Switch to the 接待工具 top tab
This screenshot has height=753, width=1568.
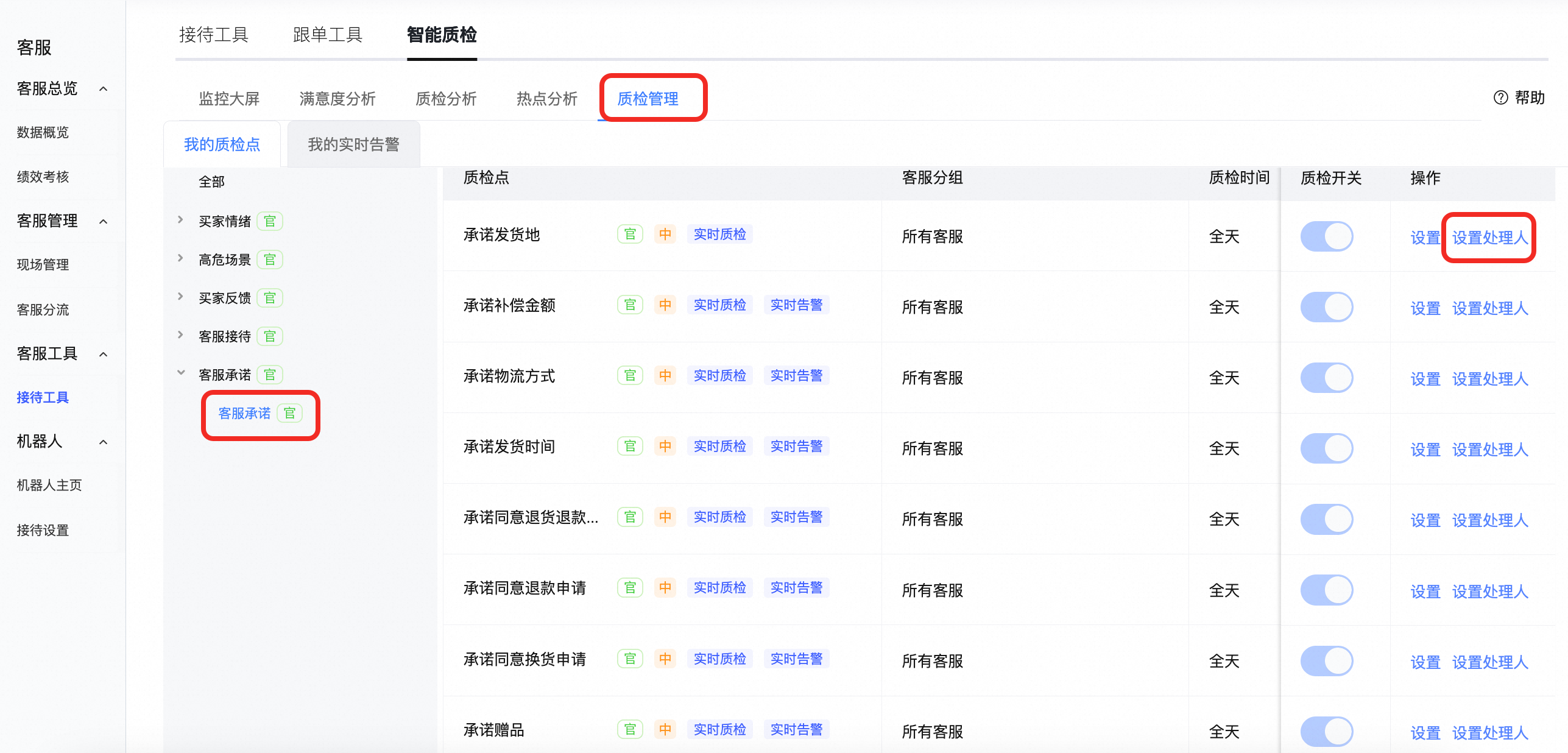tap(214, 35)
